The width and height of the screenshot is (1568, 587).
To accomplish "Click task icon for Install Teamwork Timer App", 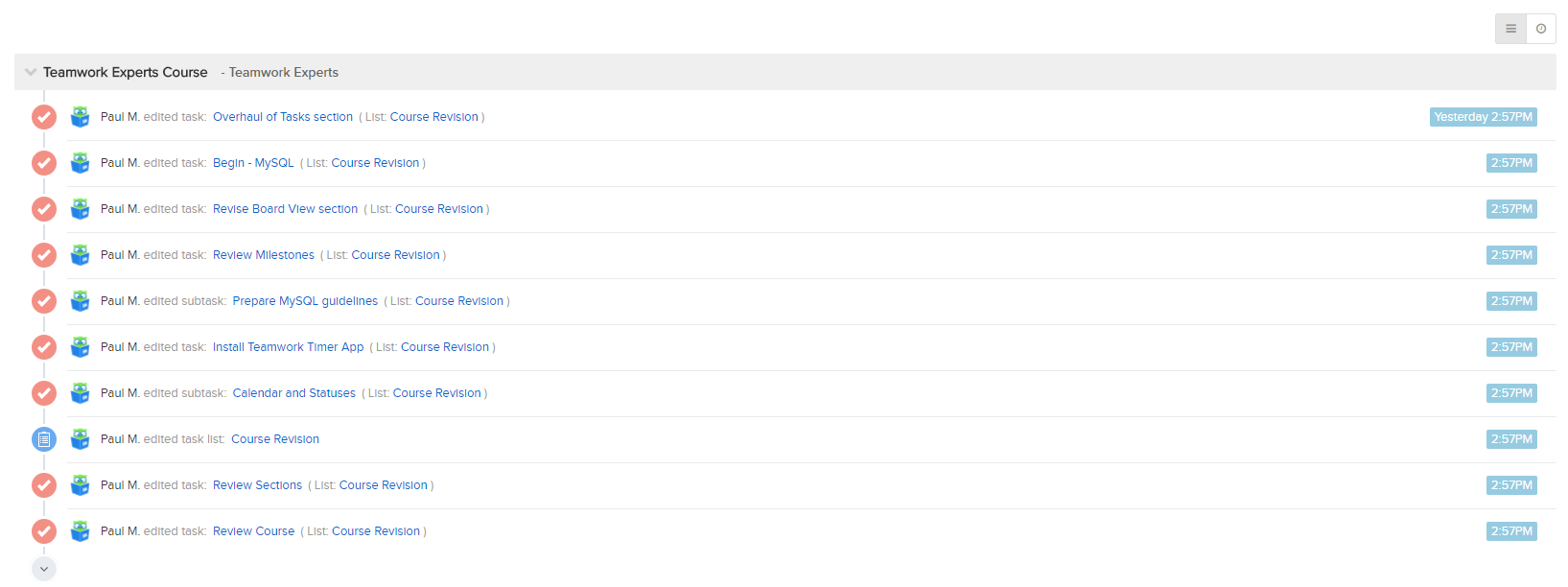I will click(44, 347).
